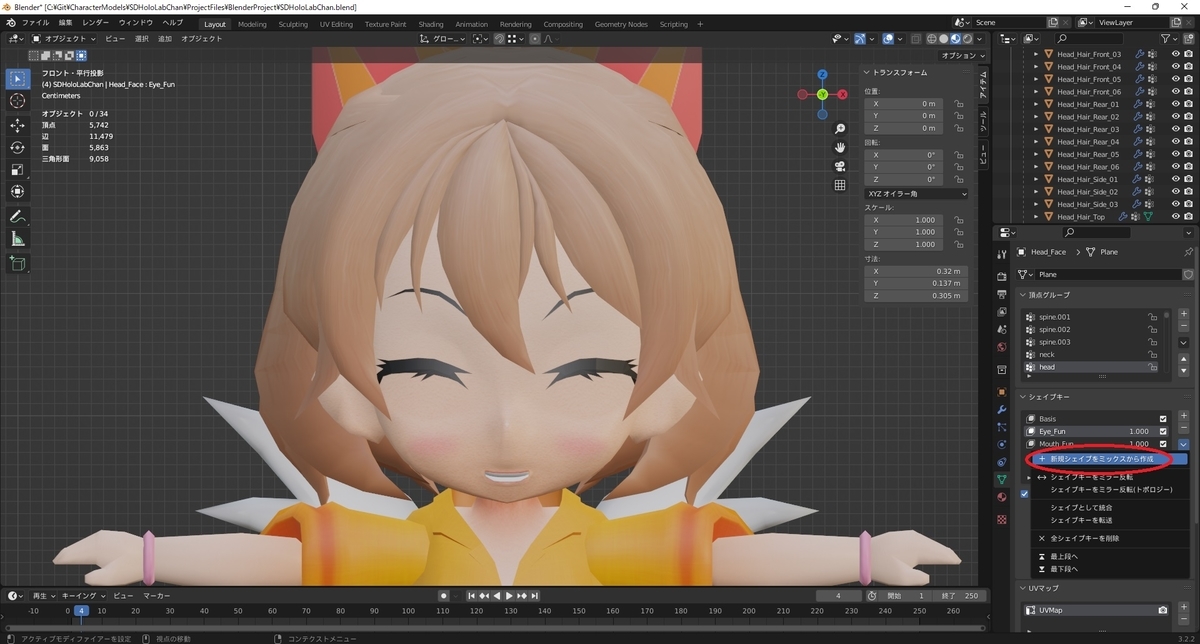Select the Scale tool
The image size is (1200, 644).
click(x=17, y=169)
